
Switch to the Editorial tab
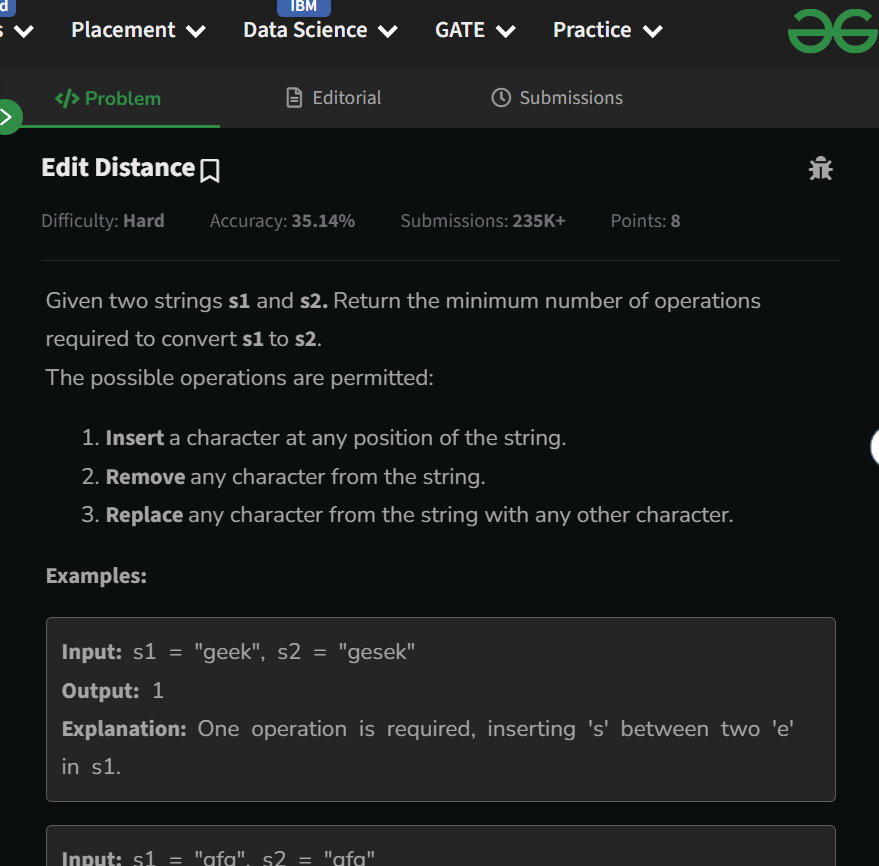pyautogui.click(x=334, y=98)
